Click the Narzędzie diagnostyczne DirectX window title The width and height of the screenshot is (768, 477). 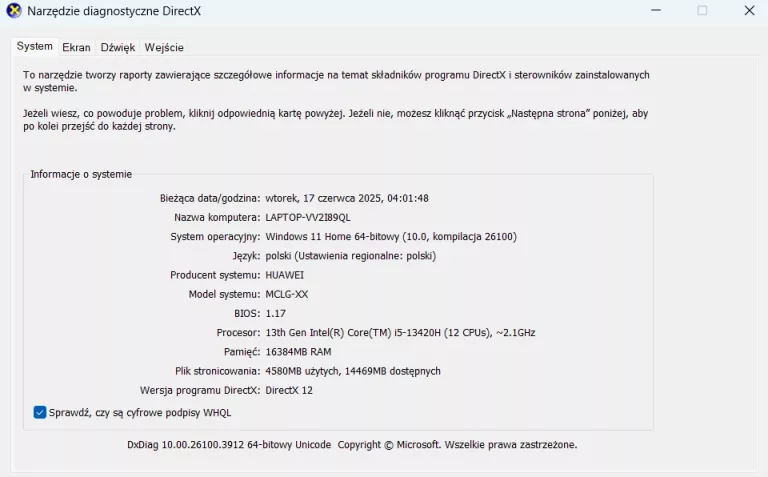[x=114, y=11]
